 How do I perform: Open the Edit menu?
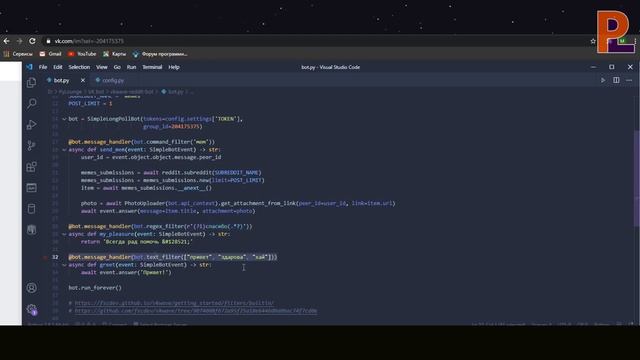pos(58,67)
